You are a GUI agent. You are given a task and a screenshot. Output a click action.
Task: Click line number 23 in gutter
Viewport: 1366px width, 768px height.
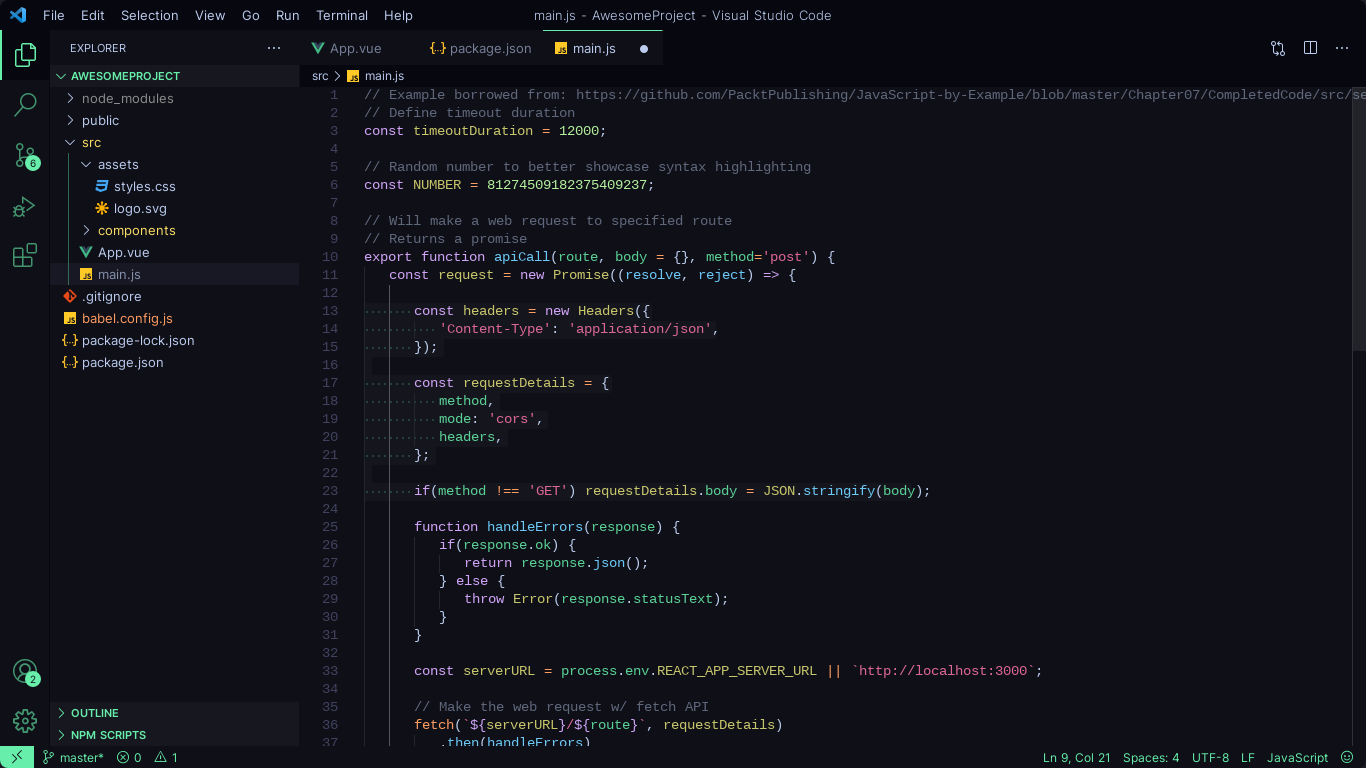point(330,491)
